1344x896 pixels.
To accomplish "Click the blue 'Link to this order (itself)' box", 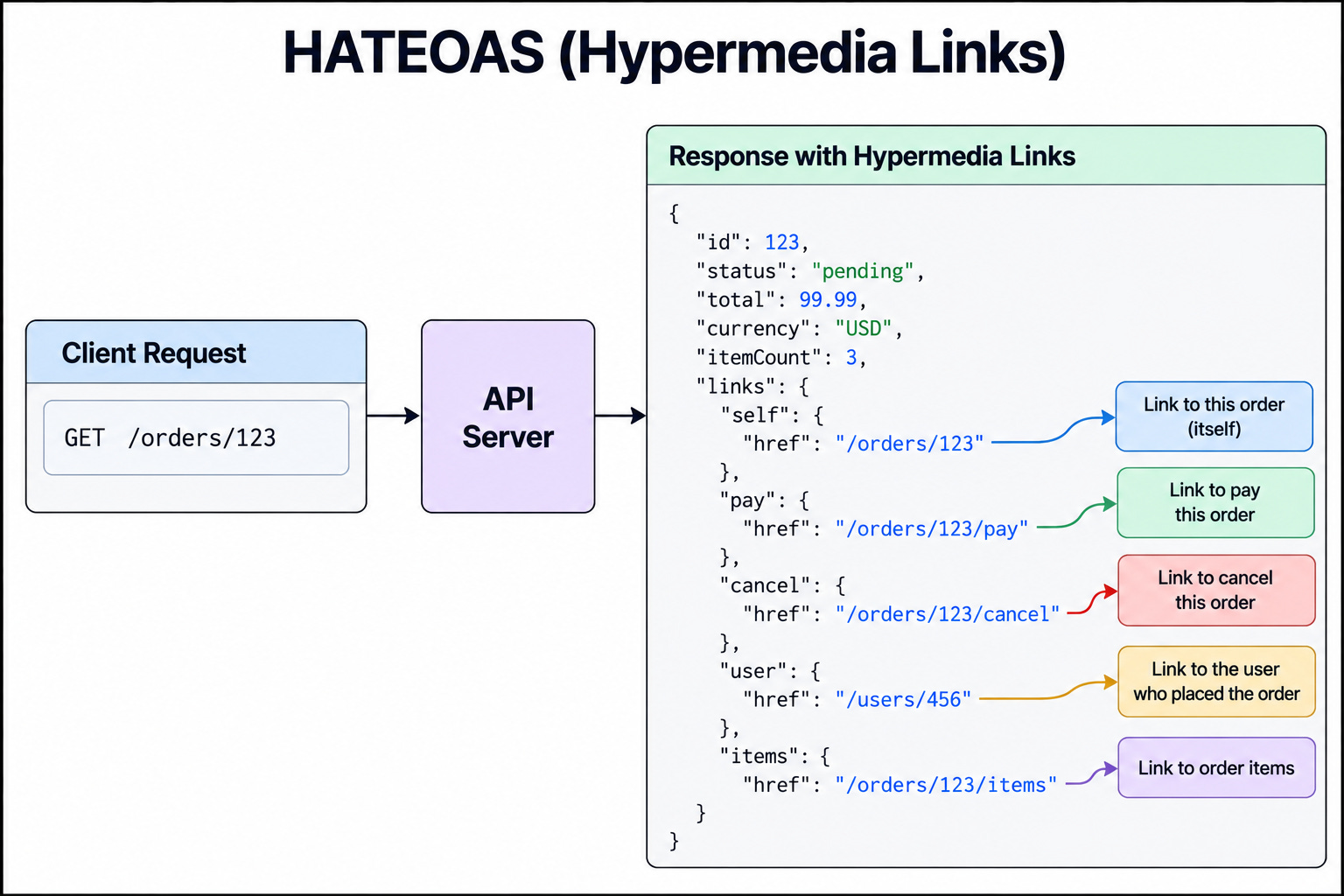I will [1214, 416].
